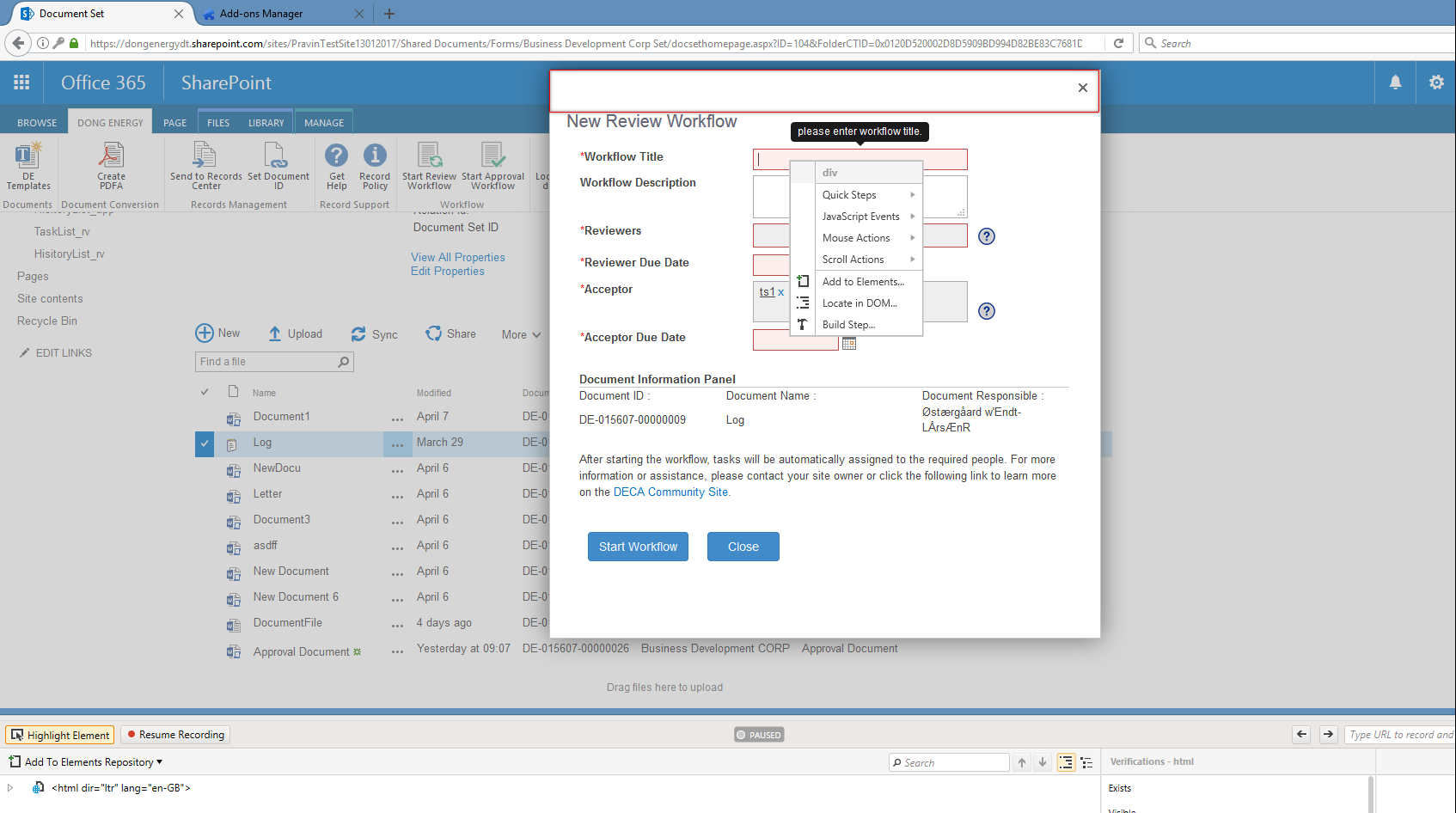Uncheck the selected Log row checkbox
The height and width of the screenshot is (813, 1456).
click(205, 443)
